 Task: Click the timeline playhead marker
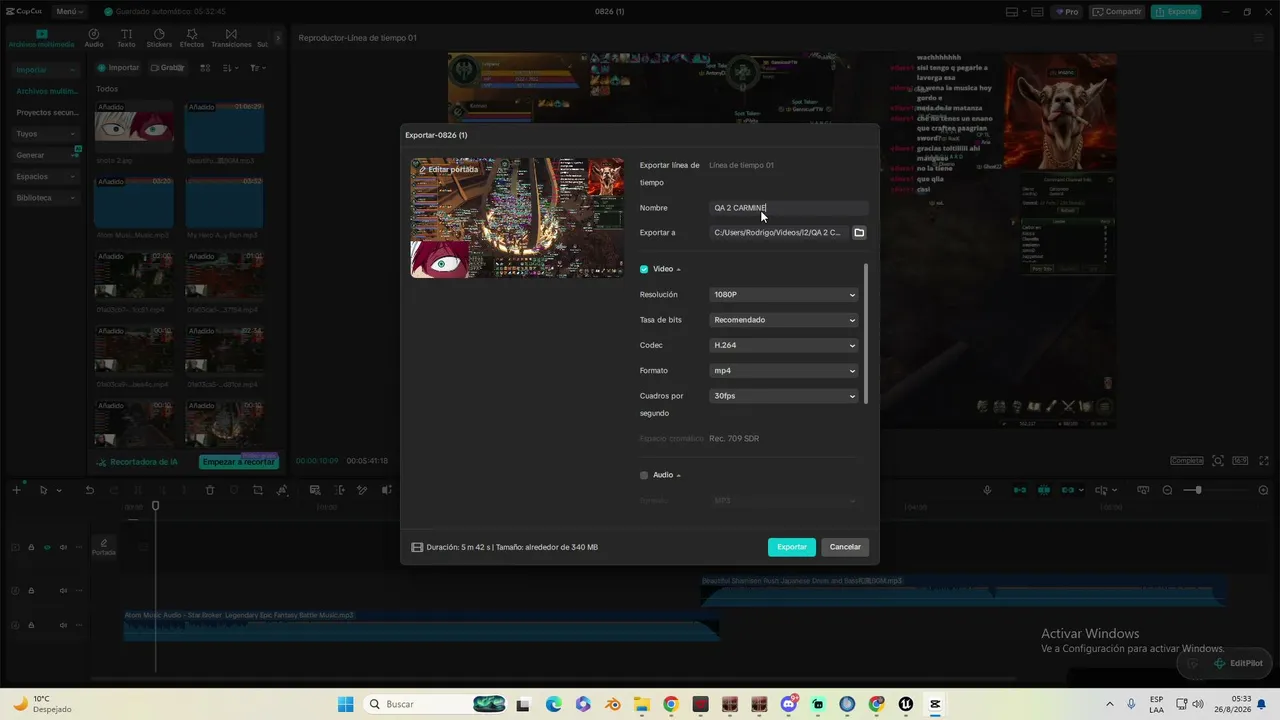(x=155, y=506)
